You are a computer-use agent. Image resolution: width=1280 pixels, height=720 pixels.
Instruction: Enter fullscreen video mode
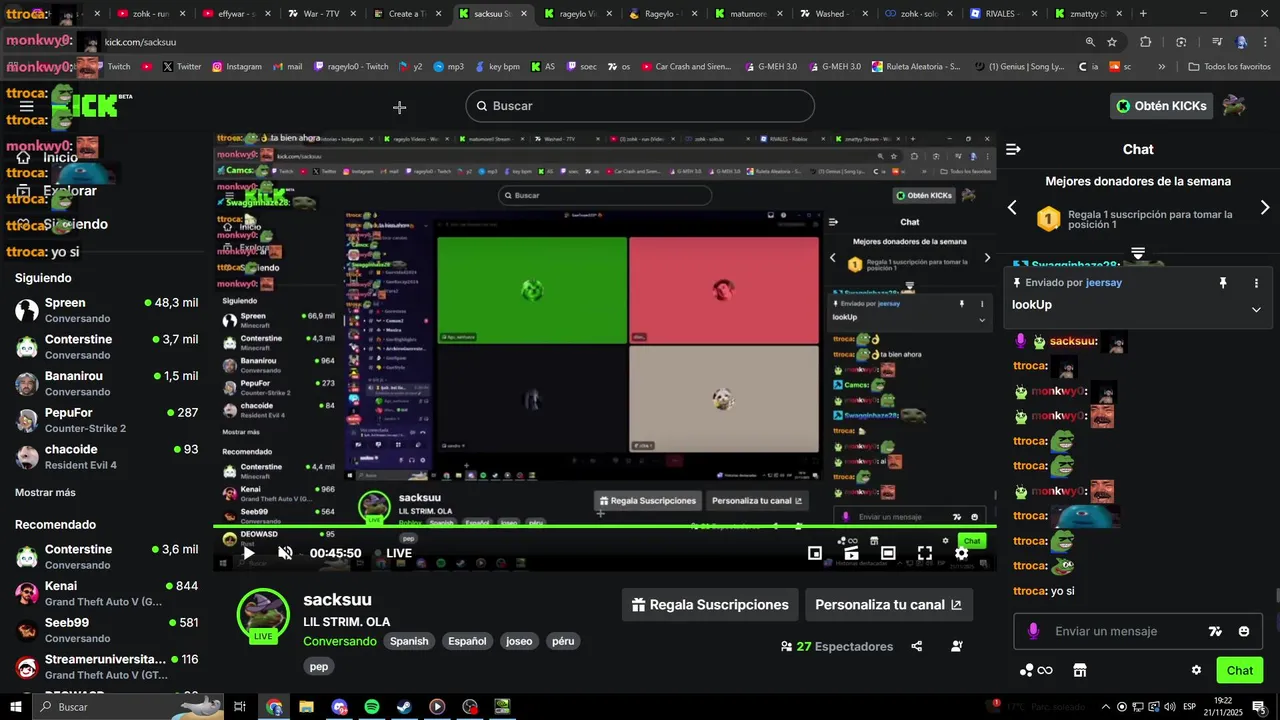925,553
